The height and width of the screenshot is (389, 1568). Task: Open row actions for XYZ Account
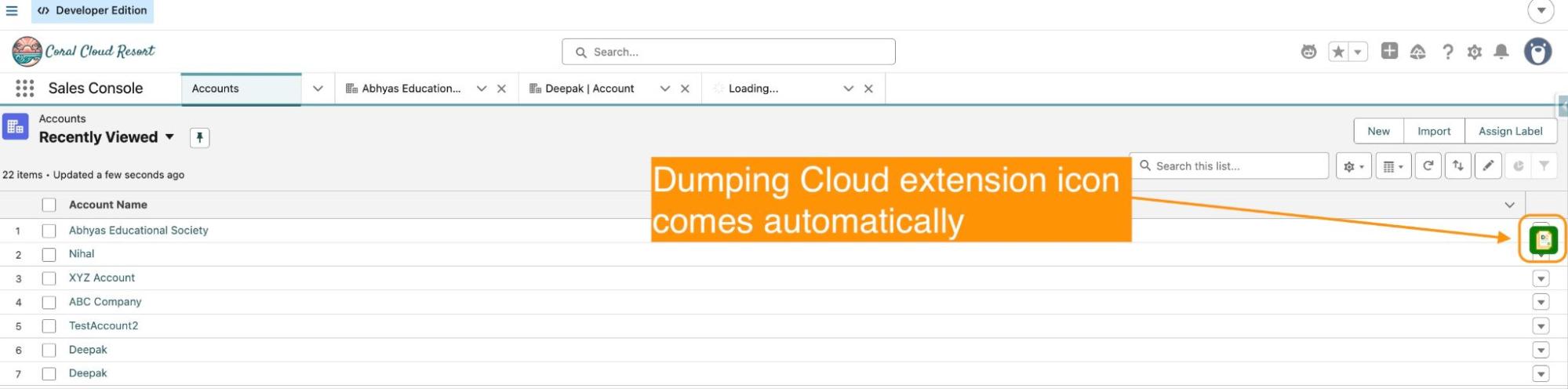(x=1541, y=279)
